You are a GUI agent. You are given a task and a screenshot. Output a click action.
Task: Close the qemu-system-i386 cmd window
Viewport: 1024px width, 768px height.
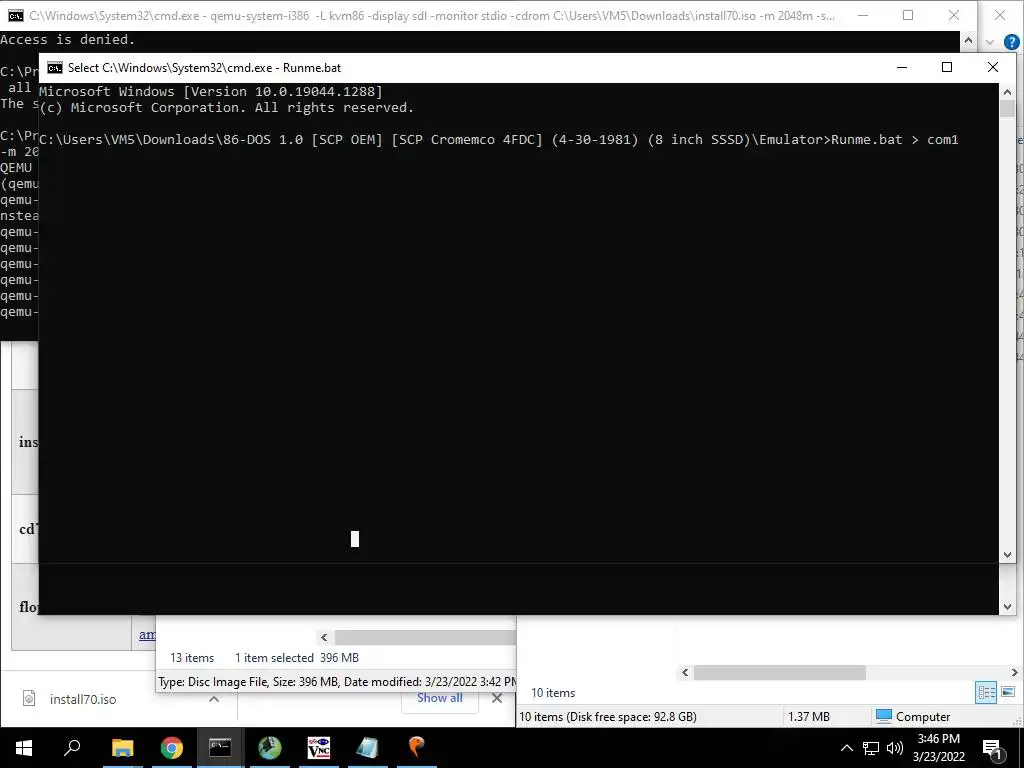coord(953,16)
